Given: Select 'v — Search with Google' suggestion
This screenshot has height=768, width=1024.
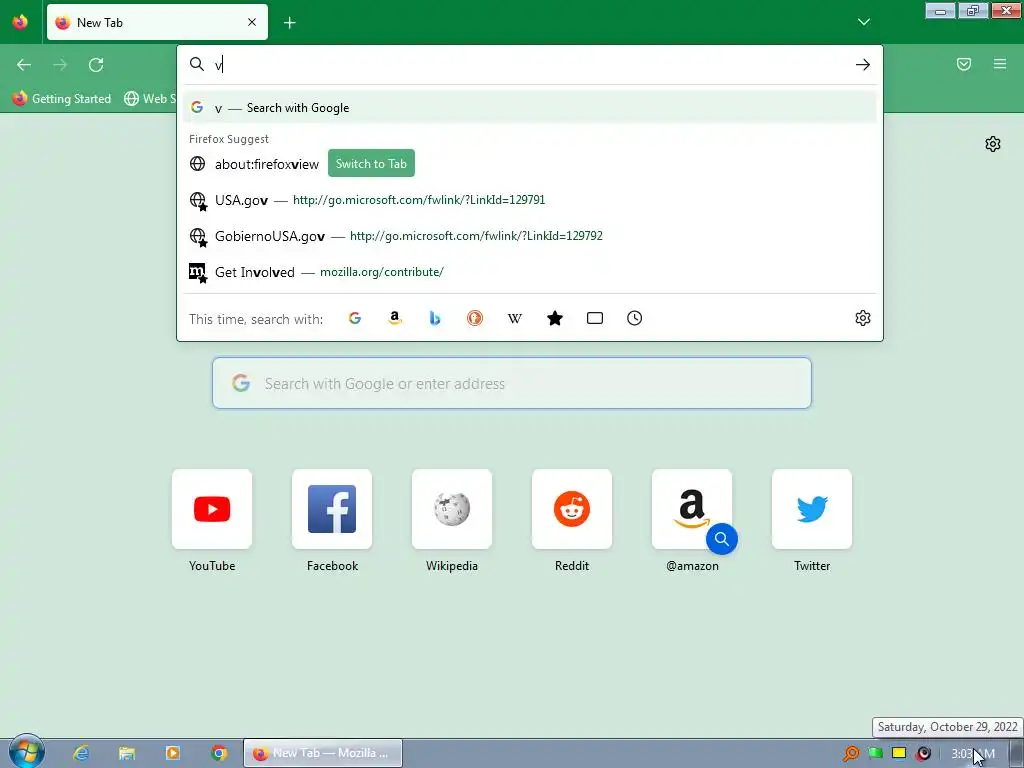Looking at the screenshot, I should pyautogui.click(x=530, y=108).
